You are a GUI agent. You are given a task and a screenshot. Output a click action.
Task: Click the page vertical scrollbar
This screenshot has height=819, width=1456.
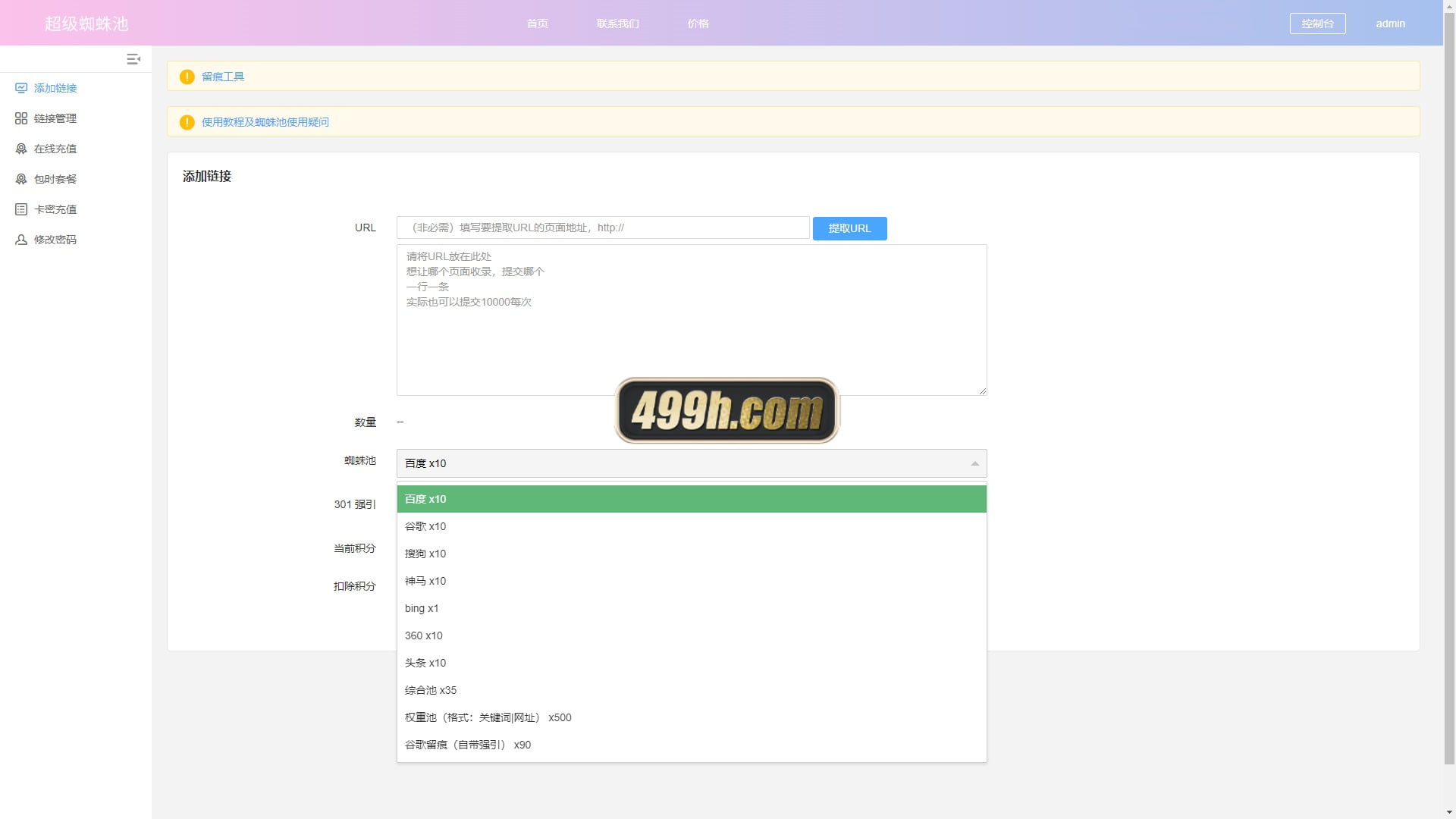click(1449, 387)
